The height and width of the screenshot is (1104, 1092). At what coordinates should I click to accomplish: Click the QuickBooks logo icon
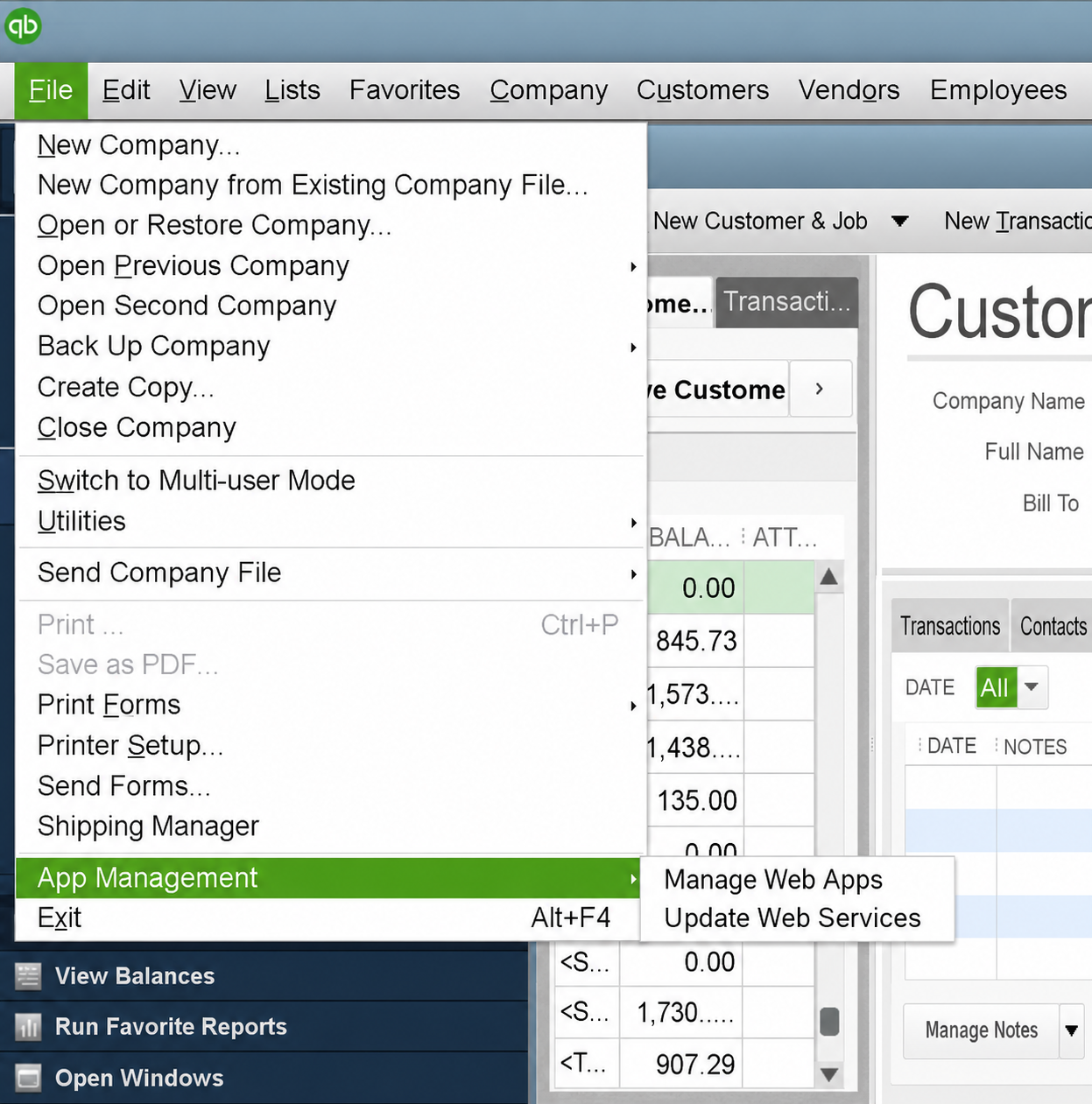tap(24, 26)
